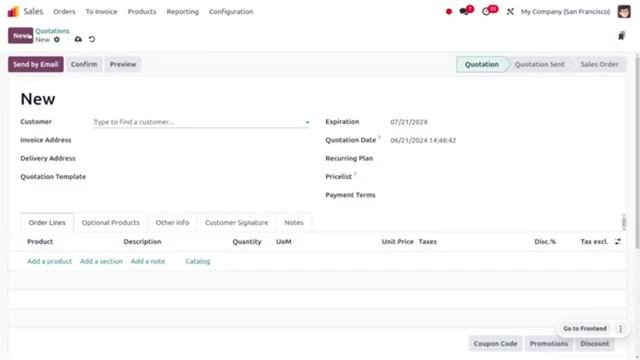This screenshot has width=640, height=360.
Task: Click the red recording indicator icon
Action: [x=449, y=12]
